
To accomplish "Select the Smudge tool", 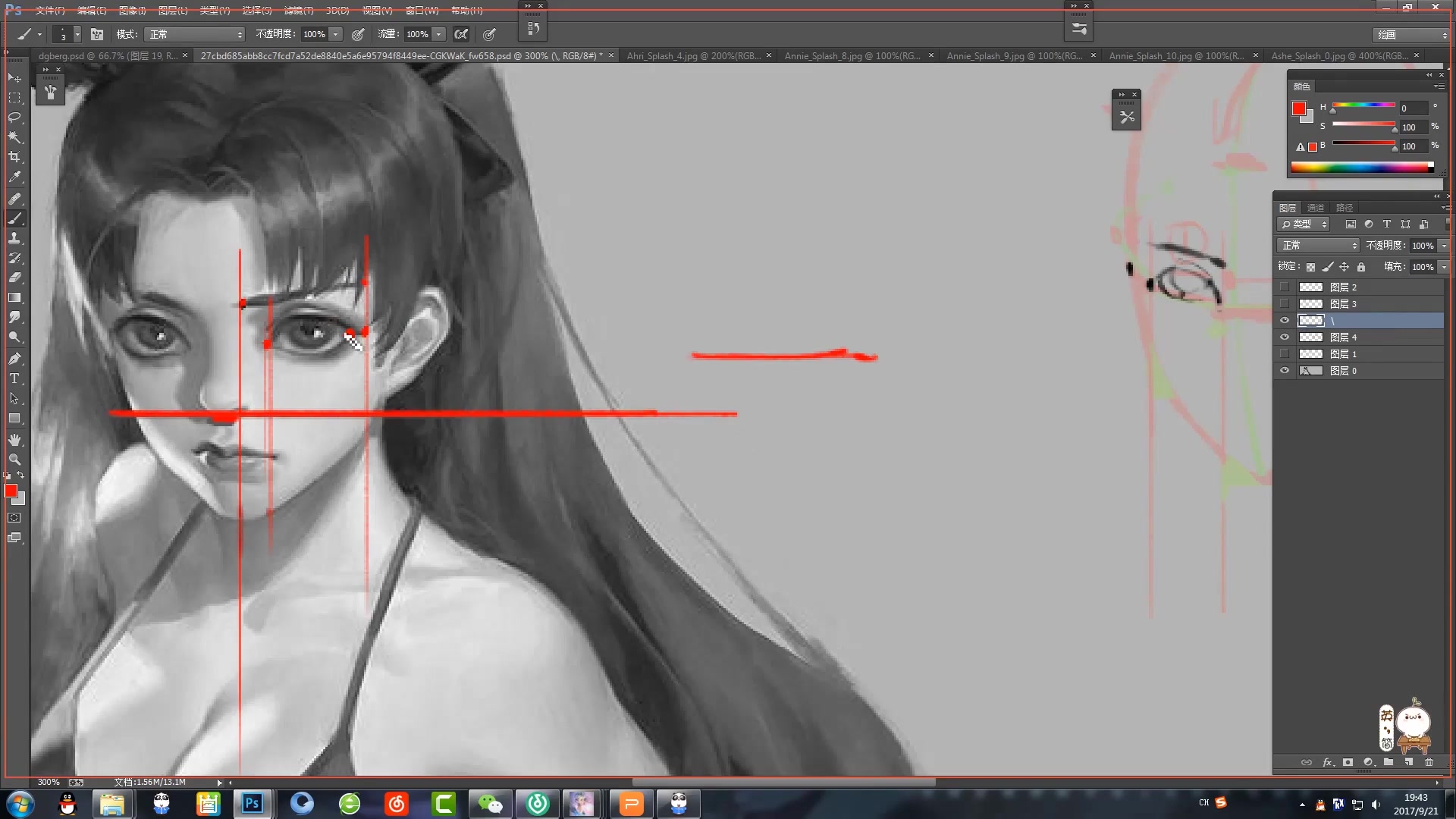I will [x=14, y=317].
